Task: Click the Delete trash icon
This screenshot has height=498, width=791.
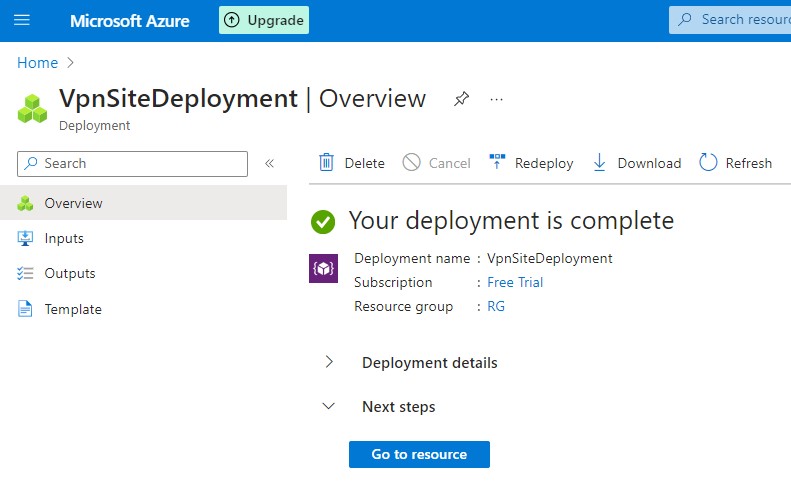Action: (327, 163)
